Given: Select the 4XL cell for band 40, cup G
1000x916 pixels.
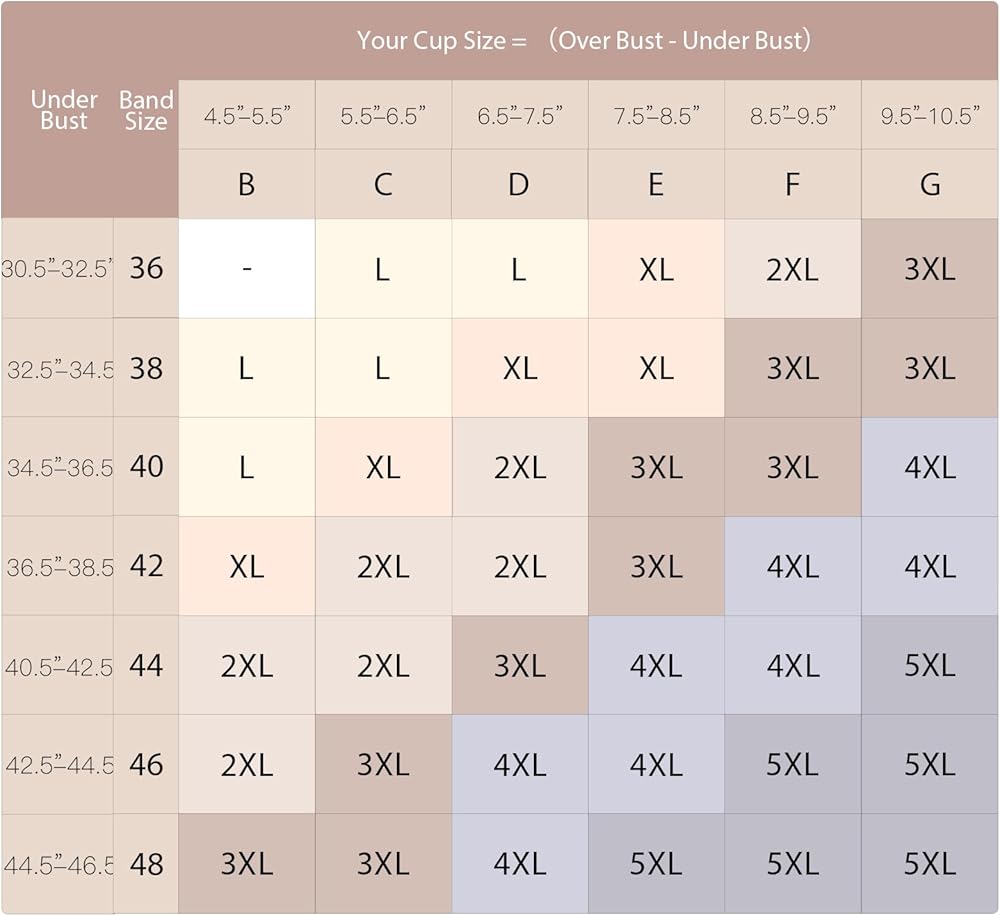Looking at the screenshot, I should coord(930,467).
